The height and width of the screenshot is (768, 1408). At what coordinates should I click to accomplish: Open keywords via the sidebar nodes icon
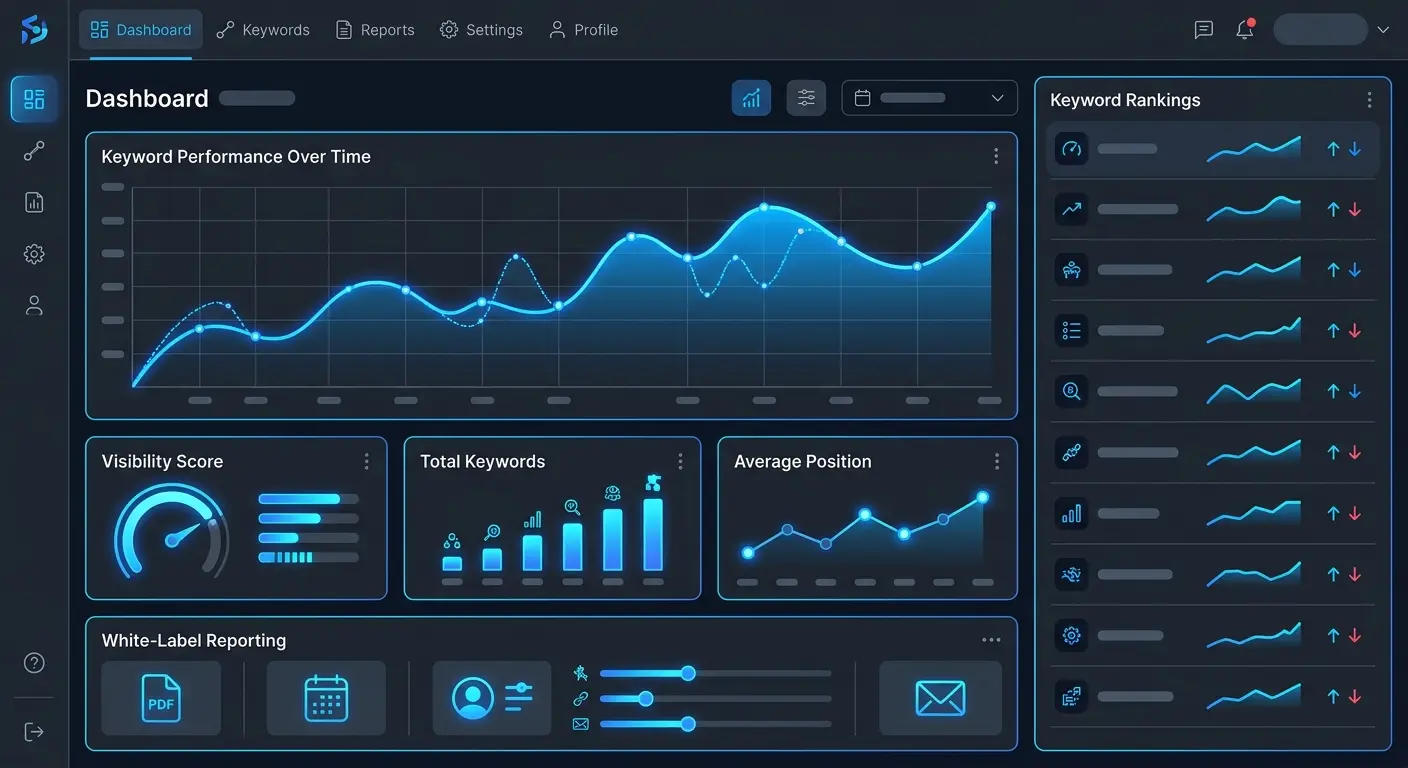pyautogui.click(x=34, y=151)
